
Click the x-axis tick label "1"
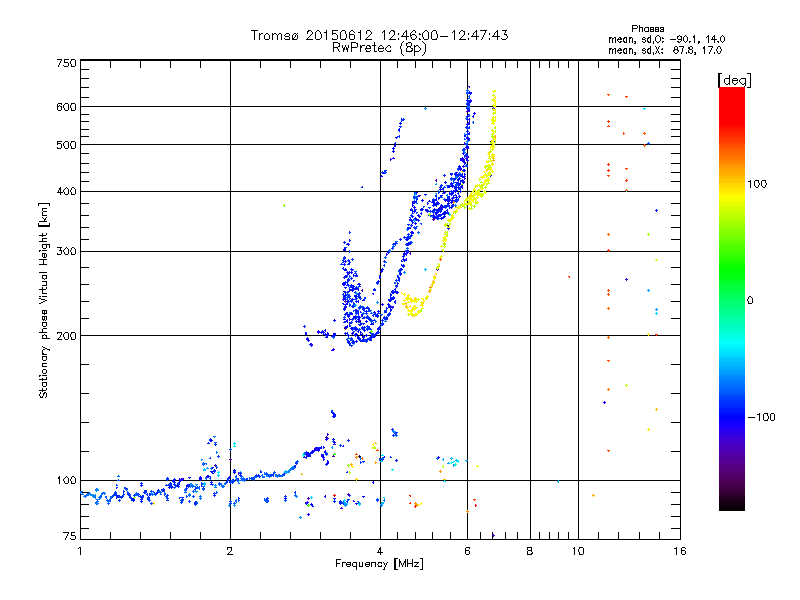tap(80, 551)
